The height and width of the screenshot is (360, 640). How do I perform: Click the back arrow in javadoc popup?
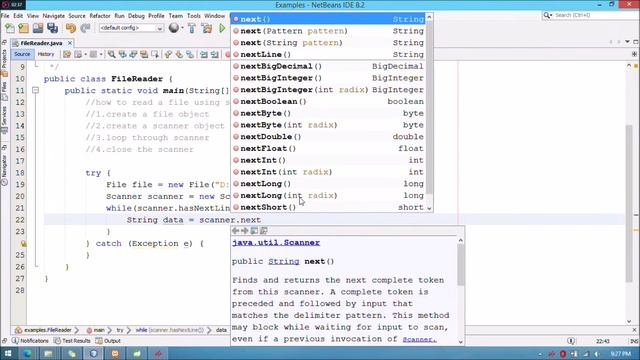click(x=236, y=231)
